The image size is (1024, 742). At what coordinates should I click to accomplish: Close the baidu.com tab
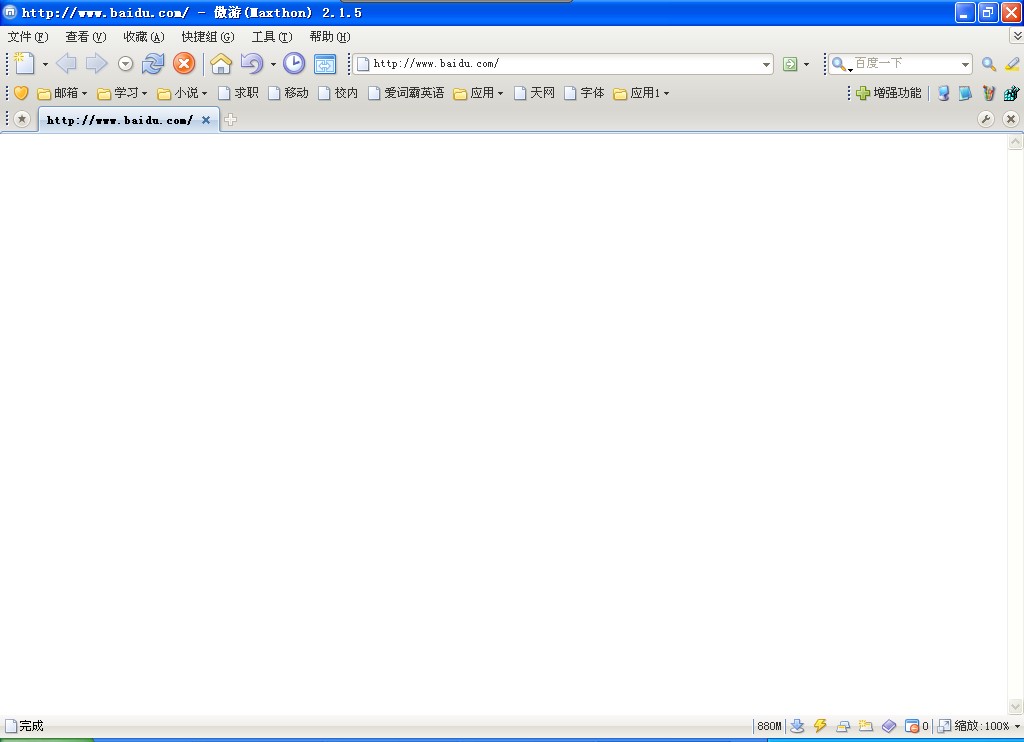[206, 120]
